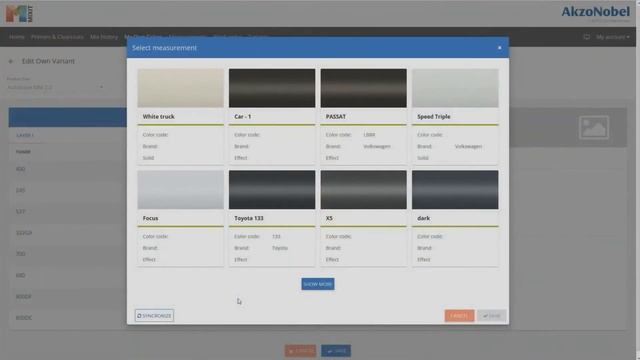
Task: Click the grey Done button in dialog
Action: point(492,316)
